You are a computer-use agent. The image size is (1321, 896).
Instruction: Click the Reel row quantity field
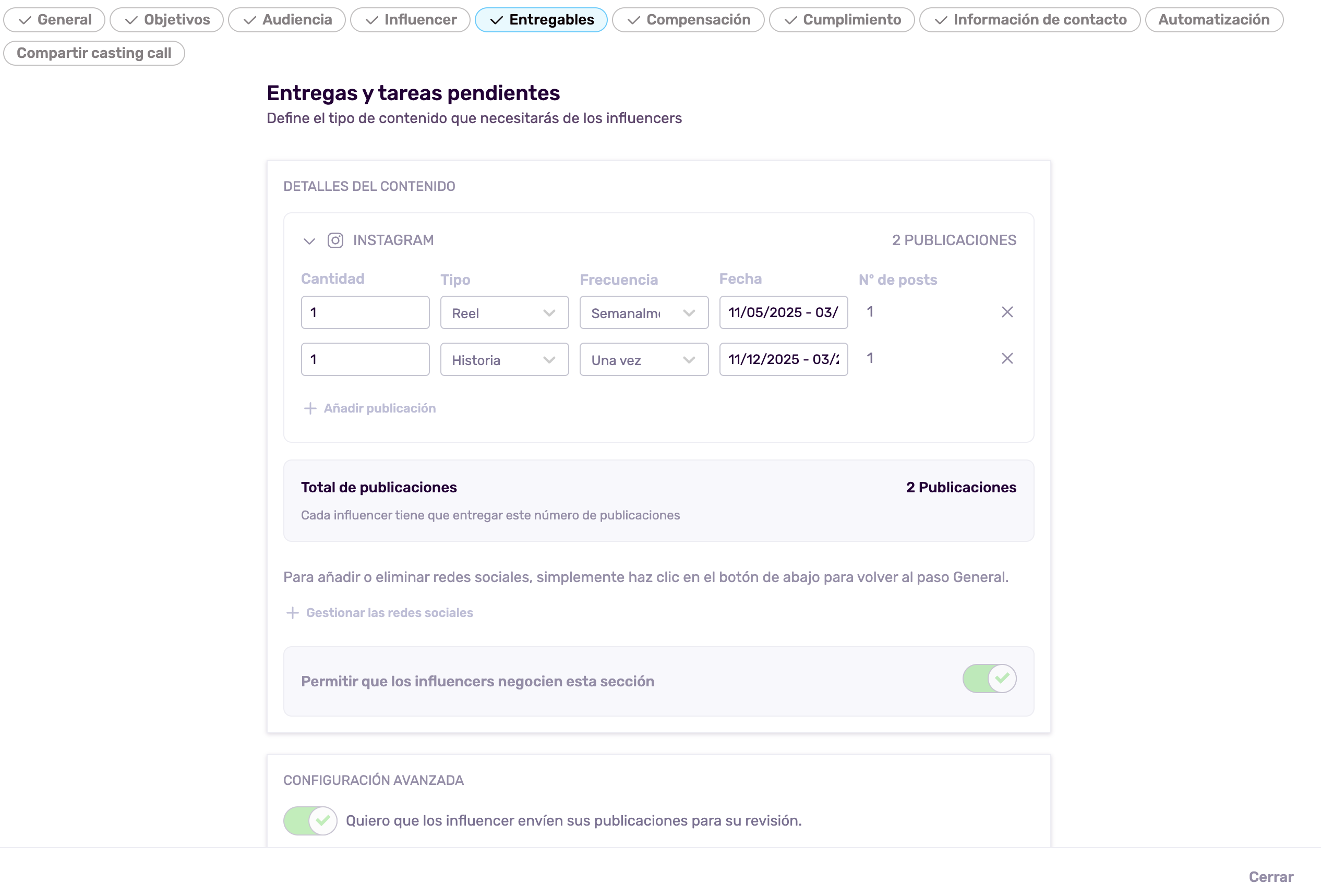pos(365,312)
